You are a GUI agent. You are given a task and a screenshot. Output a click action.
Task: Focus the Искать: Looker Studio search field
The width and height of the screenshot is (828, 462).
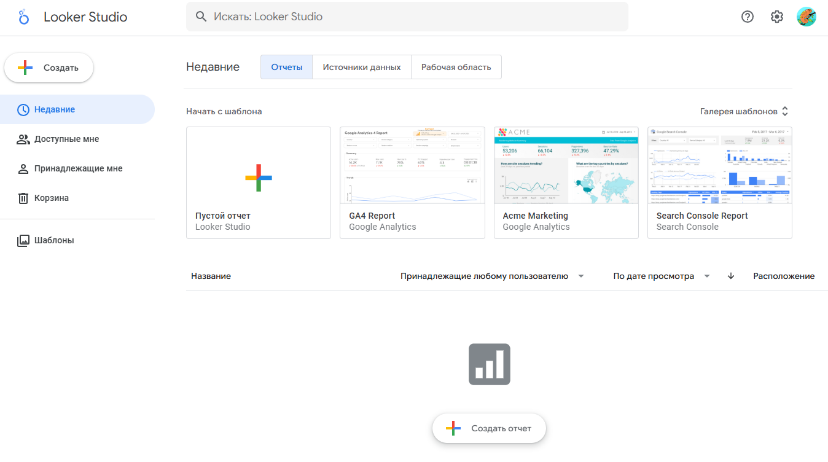(407, 16)
